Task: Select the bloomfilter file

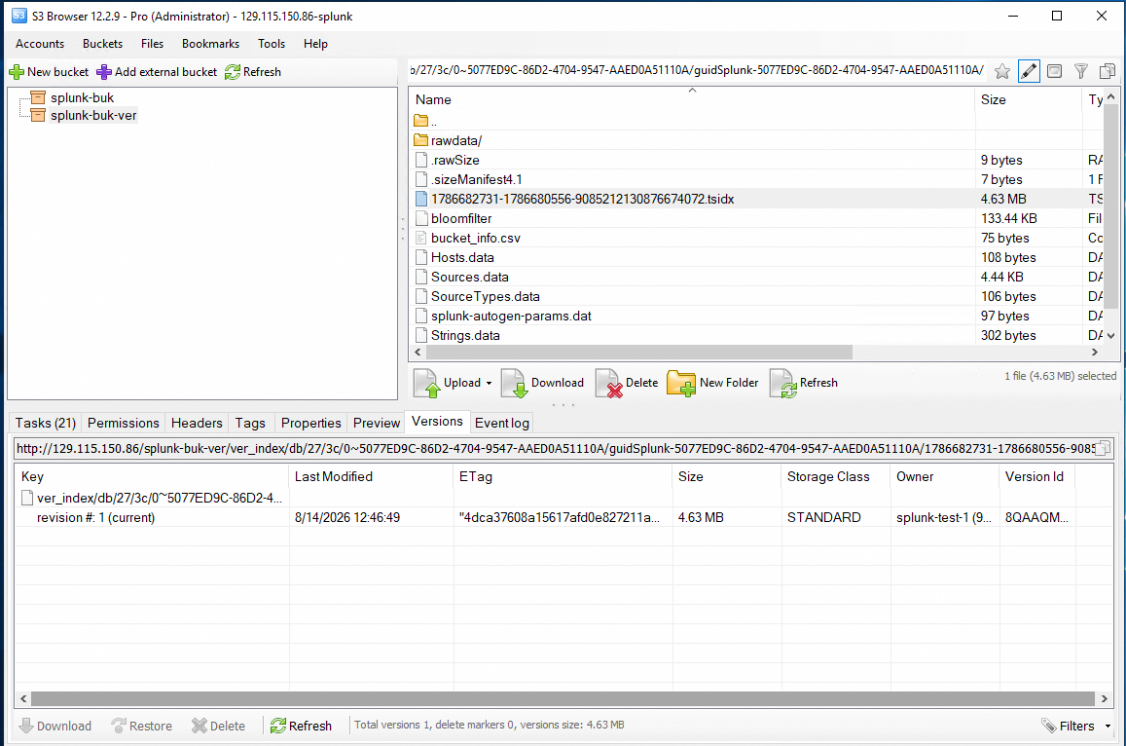Action: pyautogui.click(x=453, y=218)
